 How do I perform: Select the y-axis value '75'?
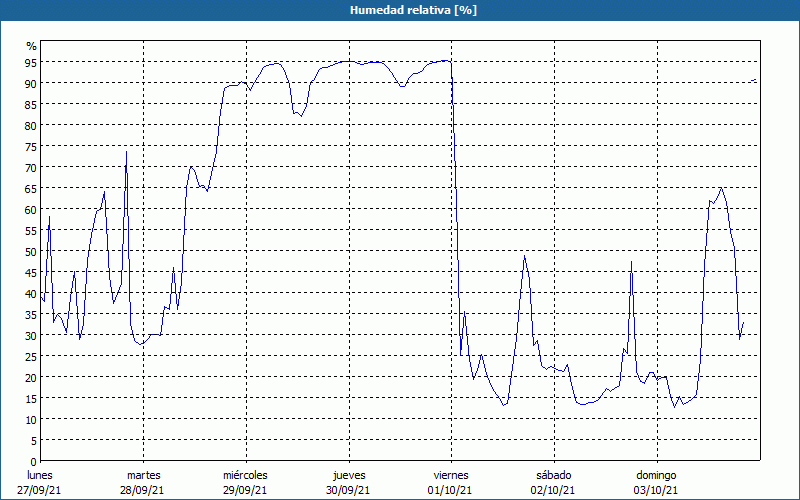[x=31, y=146]
